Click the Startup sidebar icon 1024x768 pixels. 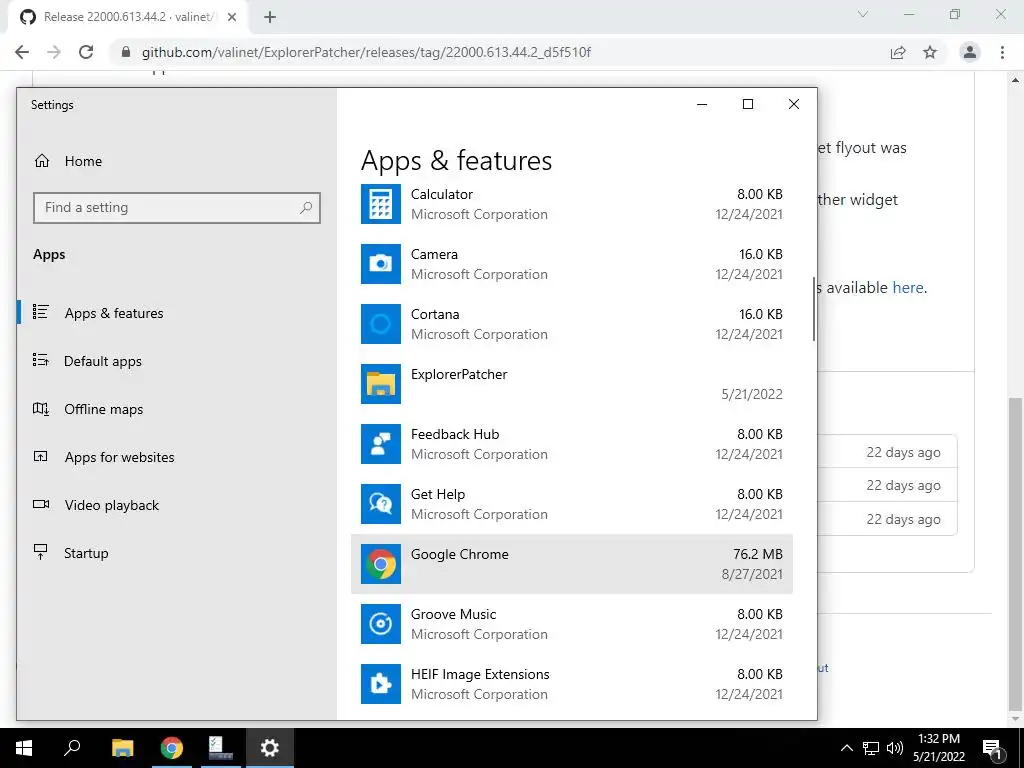(40, 552)
